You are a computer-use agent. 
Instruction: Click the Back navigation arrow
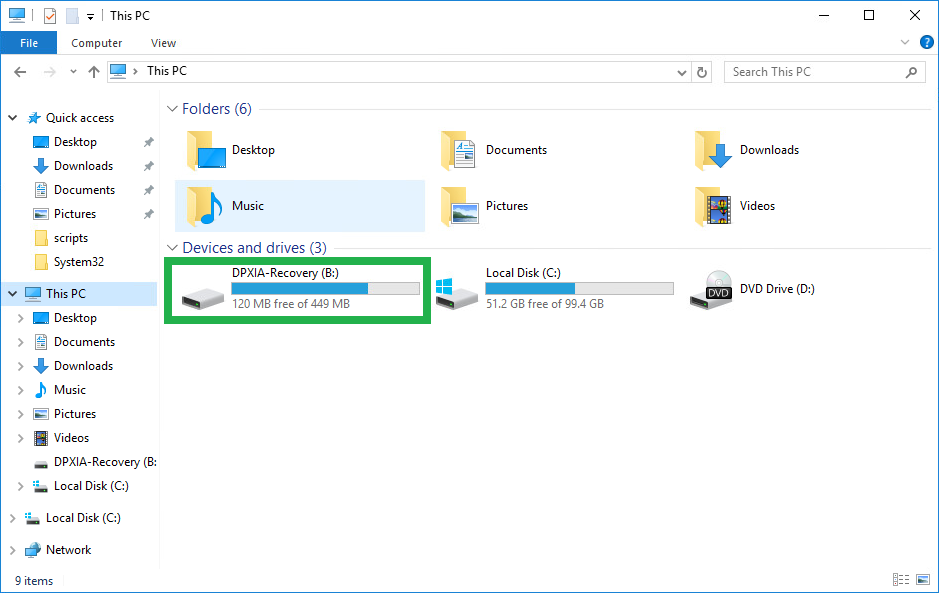click(20, 72)
